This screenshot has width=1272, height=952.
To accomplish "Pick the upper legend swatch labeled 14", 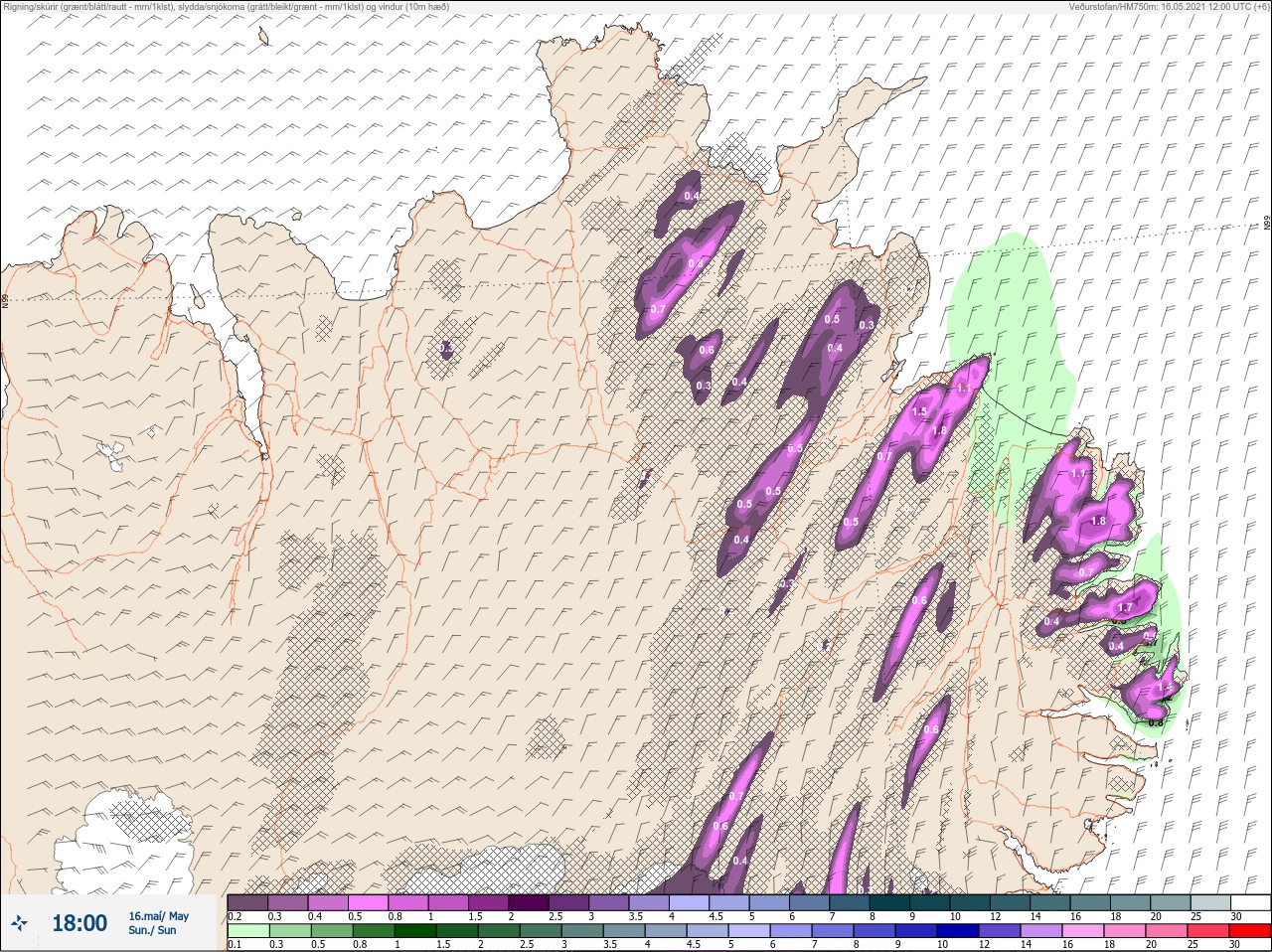I will click(x=1050, y=901).
